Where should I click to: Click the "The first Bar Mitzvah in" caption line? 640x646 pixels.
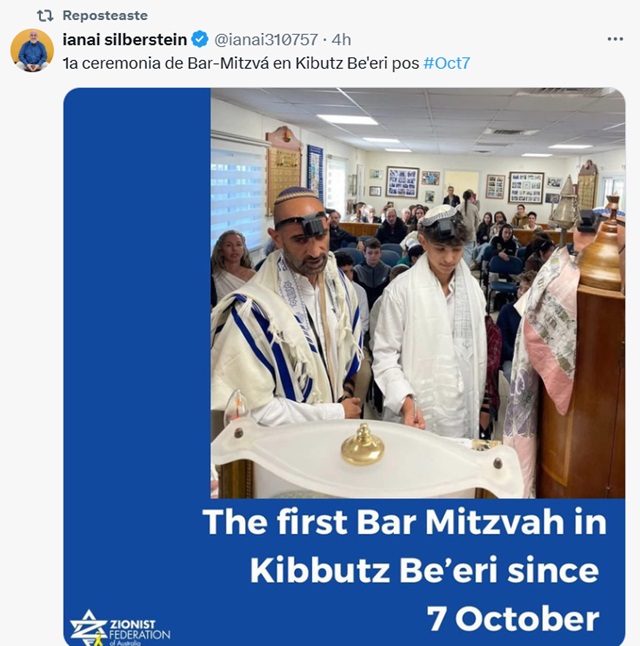point(404,523)
